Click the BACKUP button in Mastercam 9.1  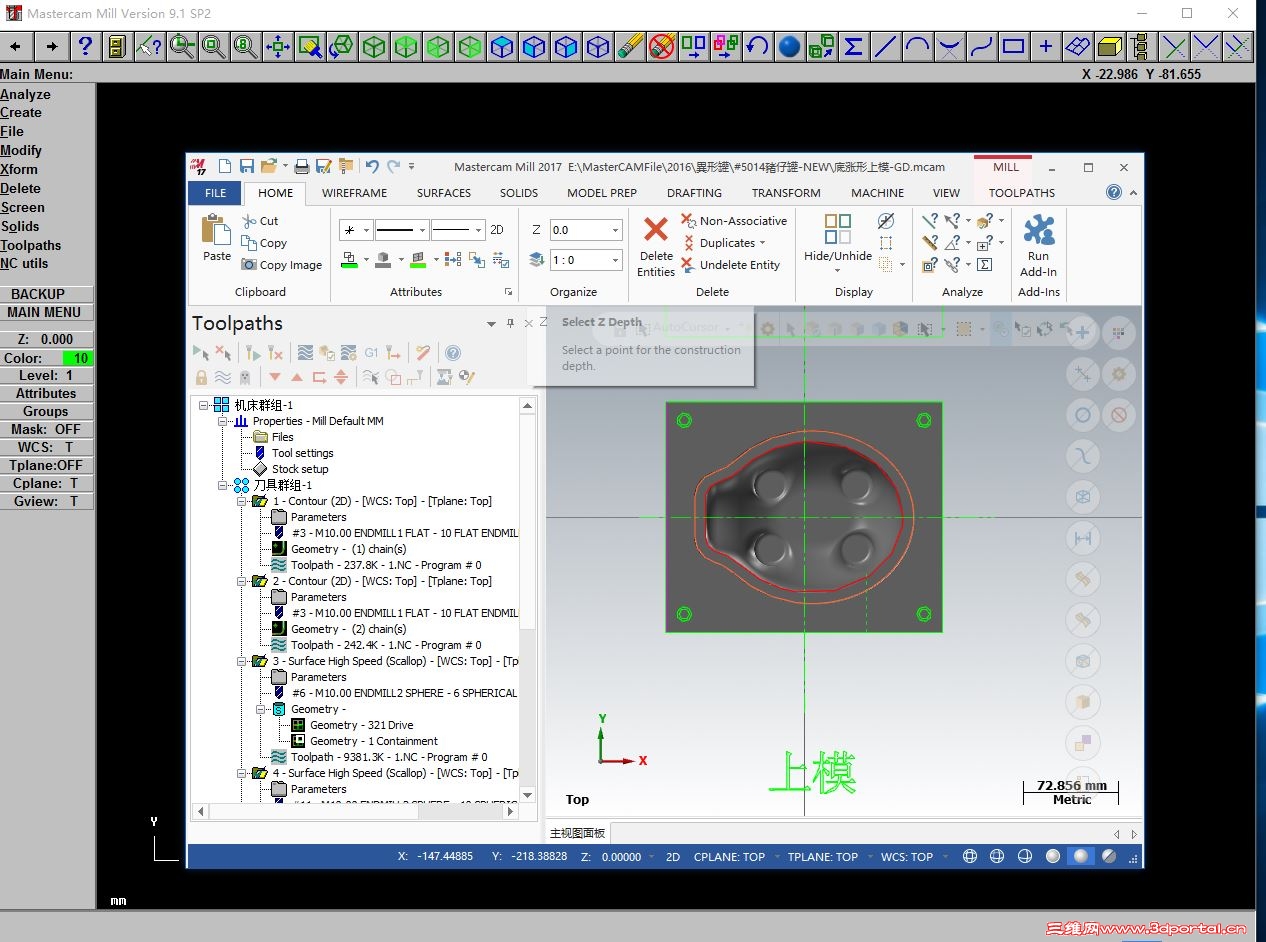pos(46,294)
